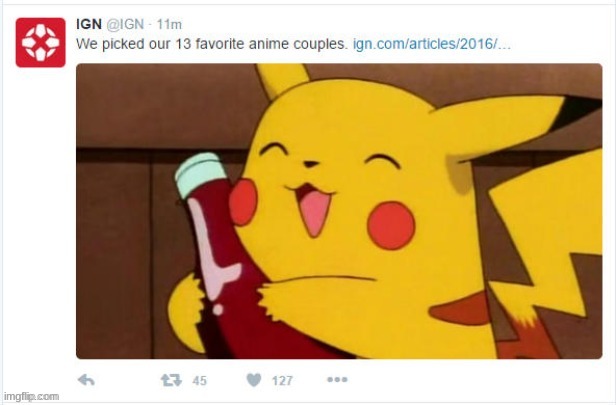Viewport: 616px width, 405px height.
Task: Click Pikachu's red cheek on right
Action: click(x=391, y=225)
